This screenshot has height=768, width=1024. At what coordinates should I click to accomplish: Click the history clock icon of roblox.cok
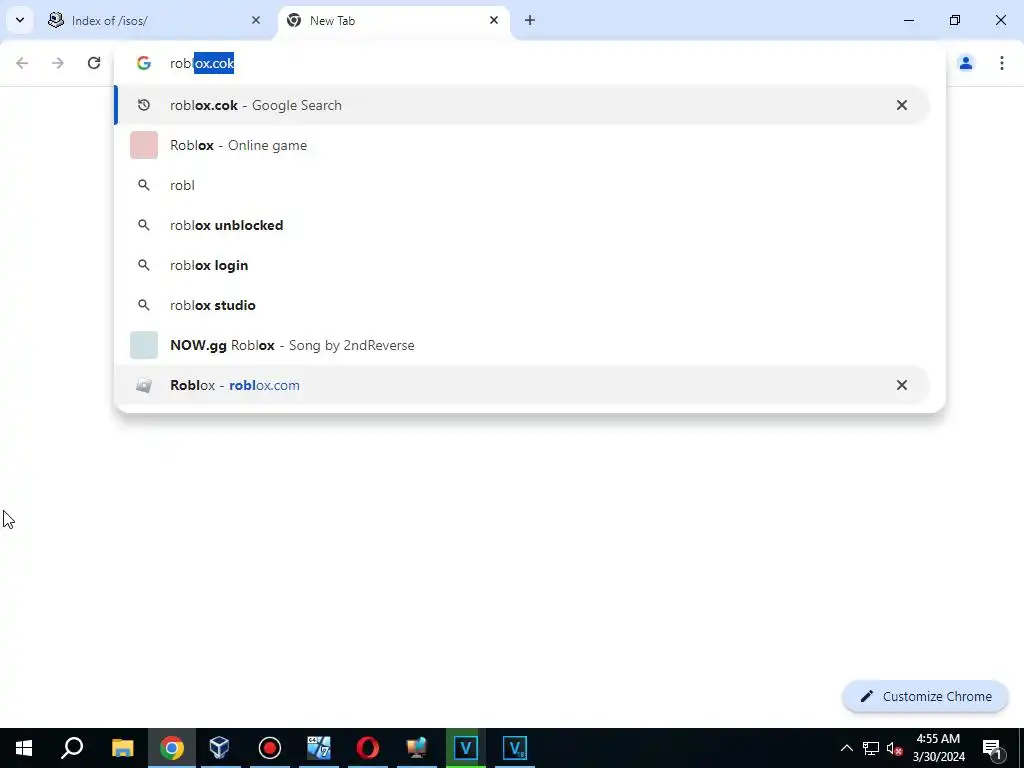144,105
